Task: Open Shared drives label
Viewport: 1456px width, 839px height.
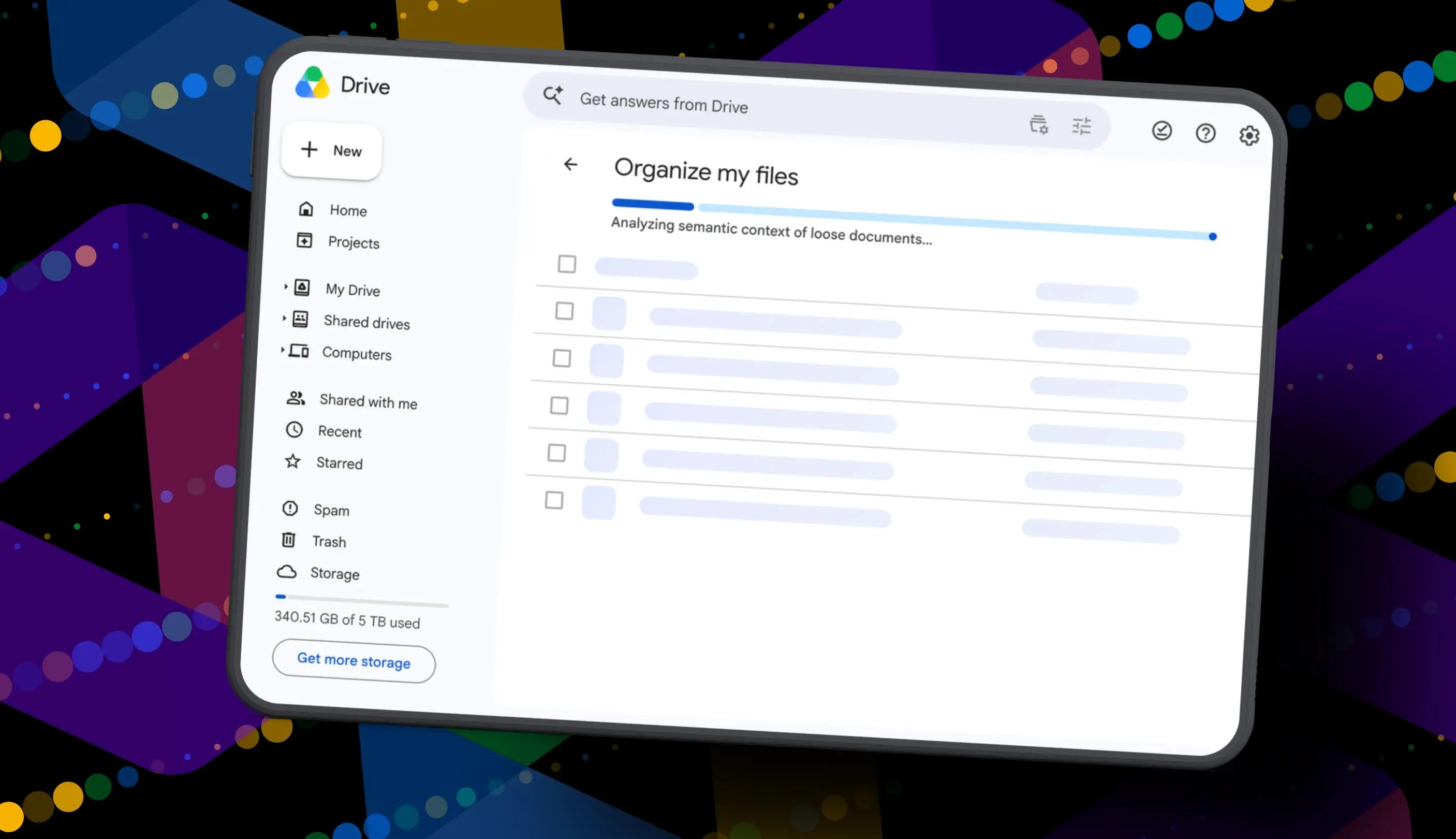Action: (x=367, y=322)
